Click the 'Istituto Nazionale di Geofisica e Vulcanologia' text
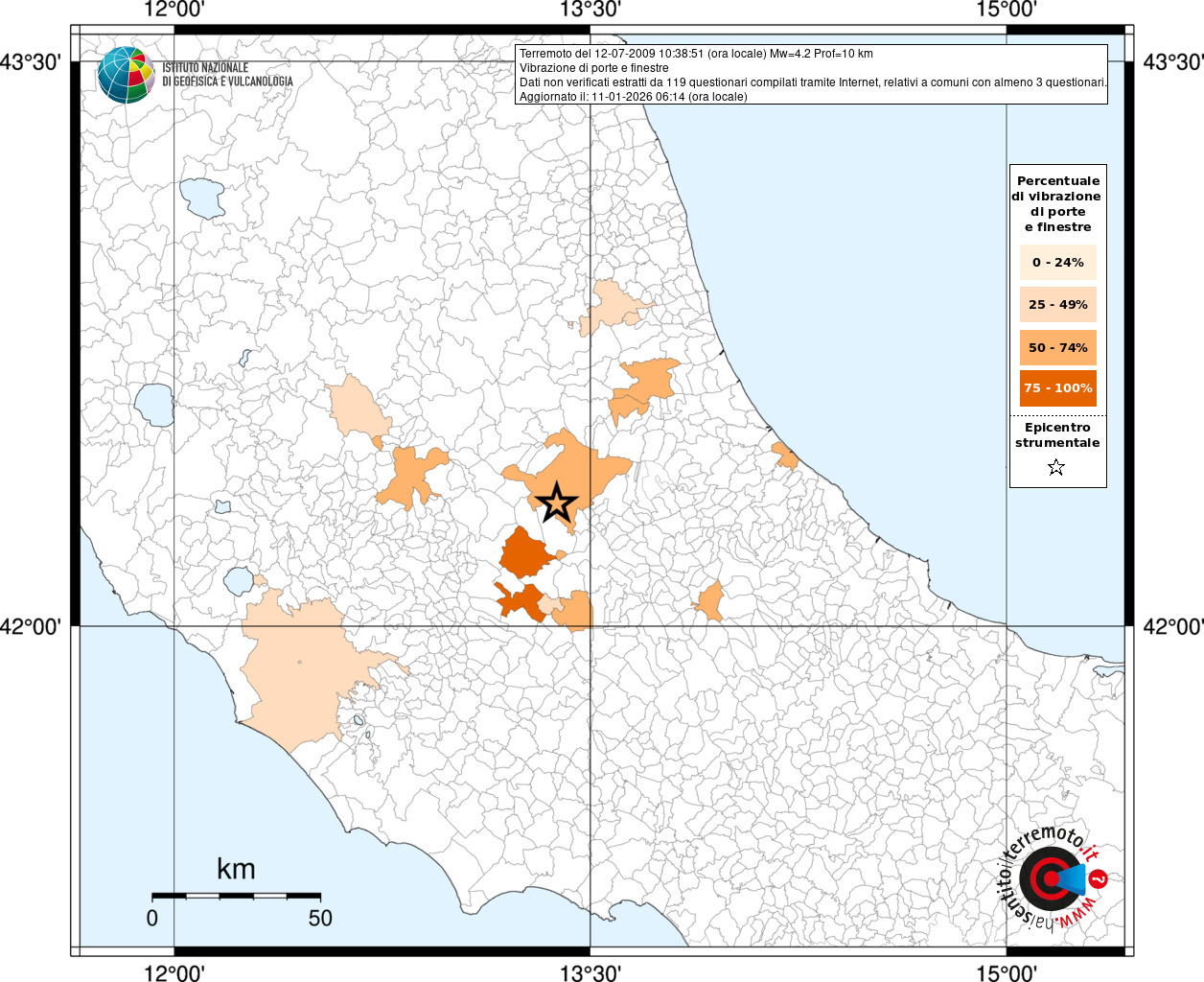1204x982 pixels. coord(227,75)
